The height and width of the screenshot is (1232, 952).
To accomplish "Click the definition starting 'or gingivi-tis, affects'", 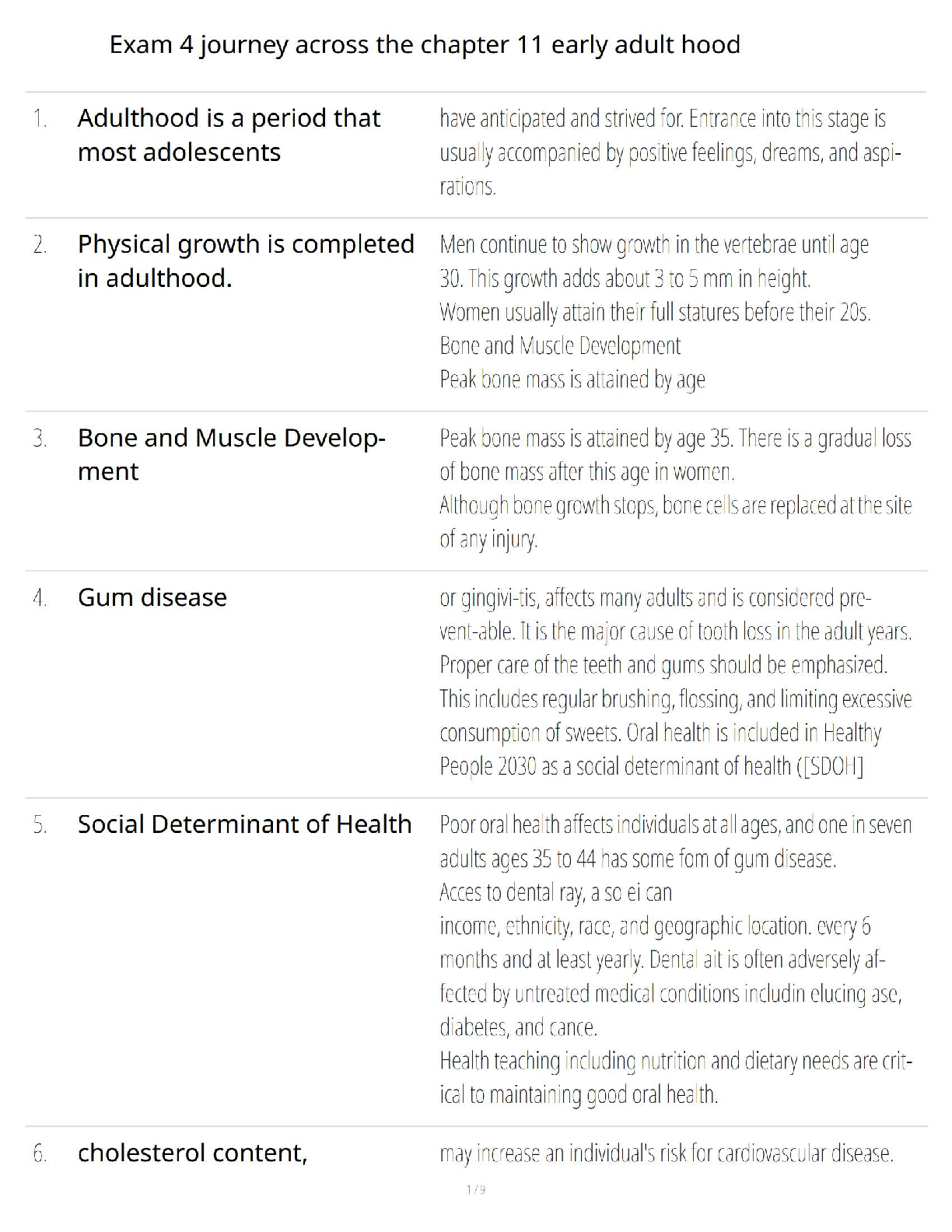I will (655, 598).
